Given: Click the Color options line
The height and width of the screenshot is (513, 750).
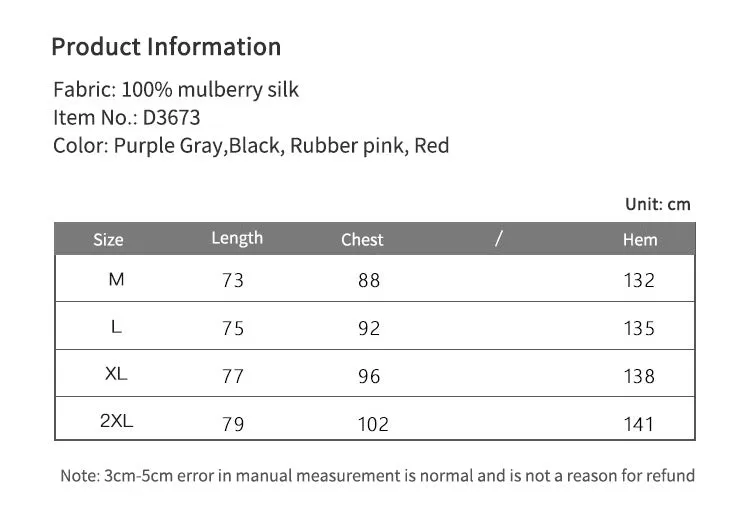Looking at the screenshot, I should coord(251,146).
